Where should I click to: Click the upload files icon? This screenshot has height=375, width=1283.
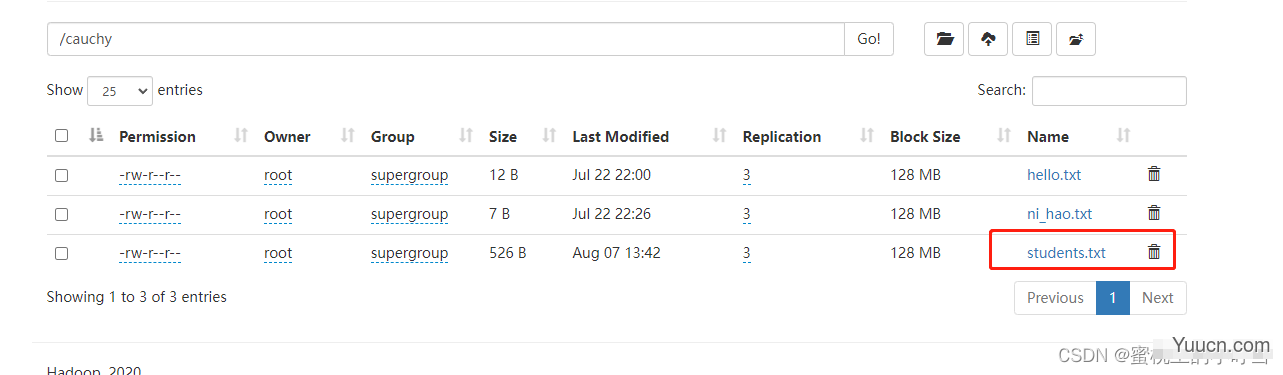[988, 39]
